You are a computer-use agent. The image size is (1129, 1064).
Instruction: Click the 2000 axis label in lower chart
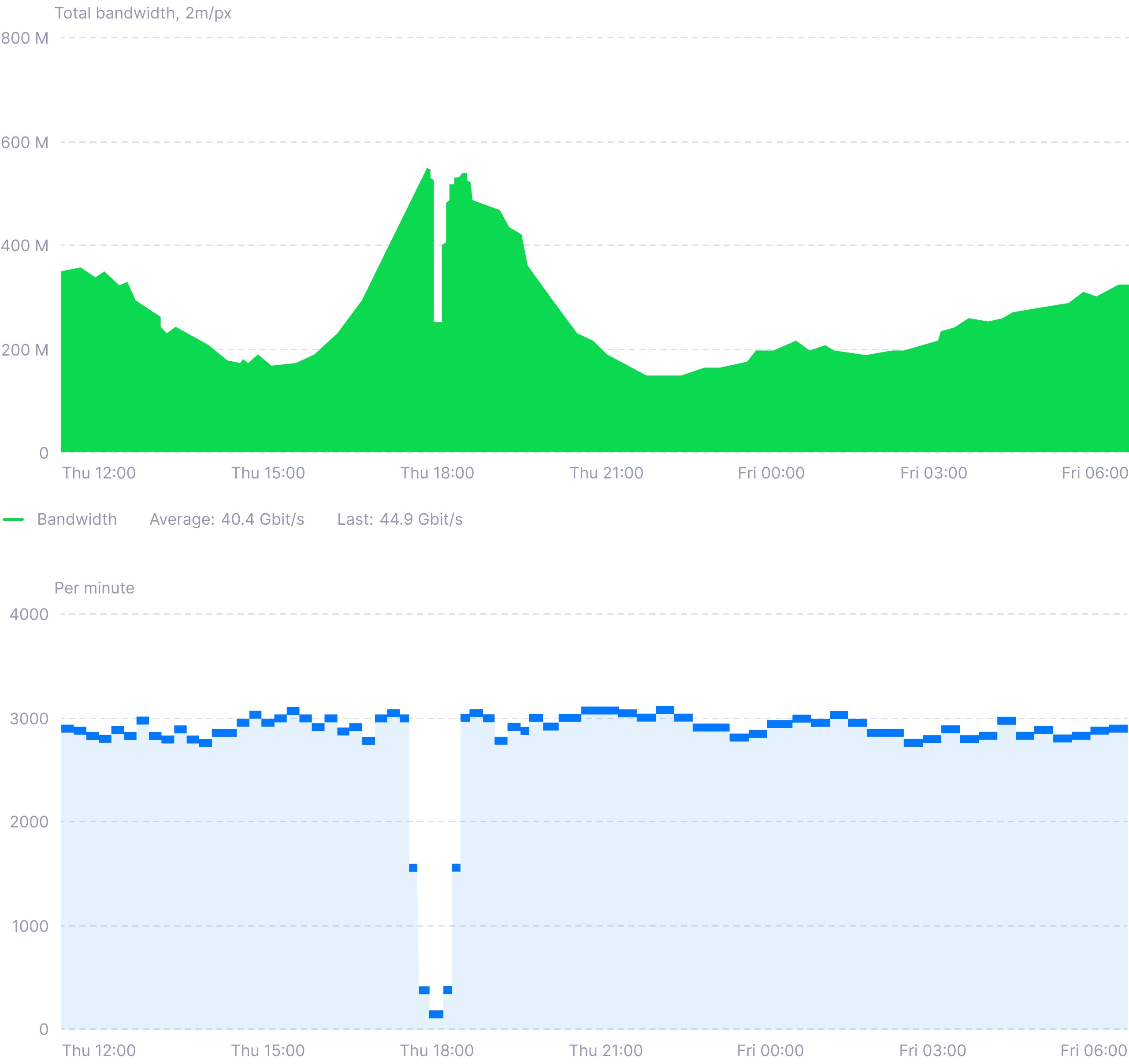(29, 821)
